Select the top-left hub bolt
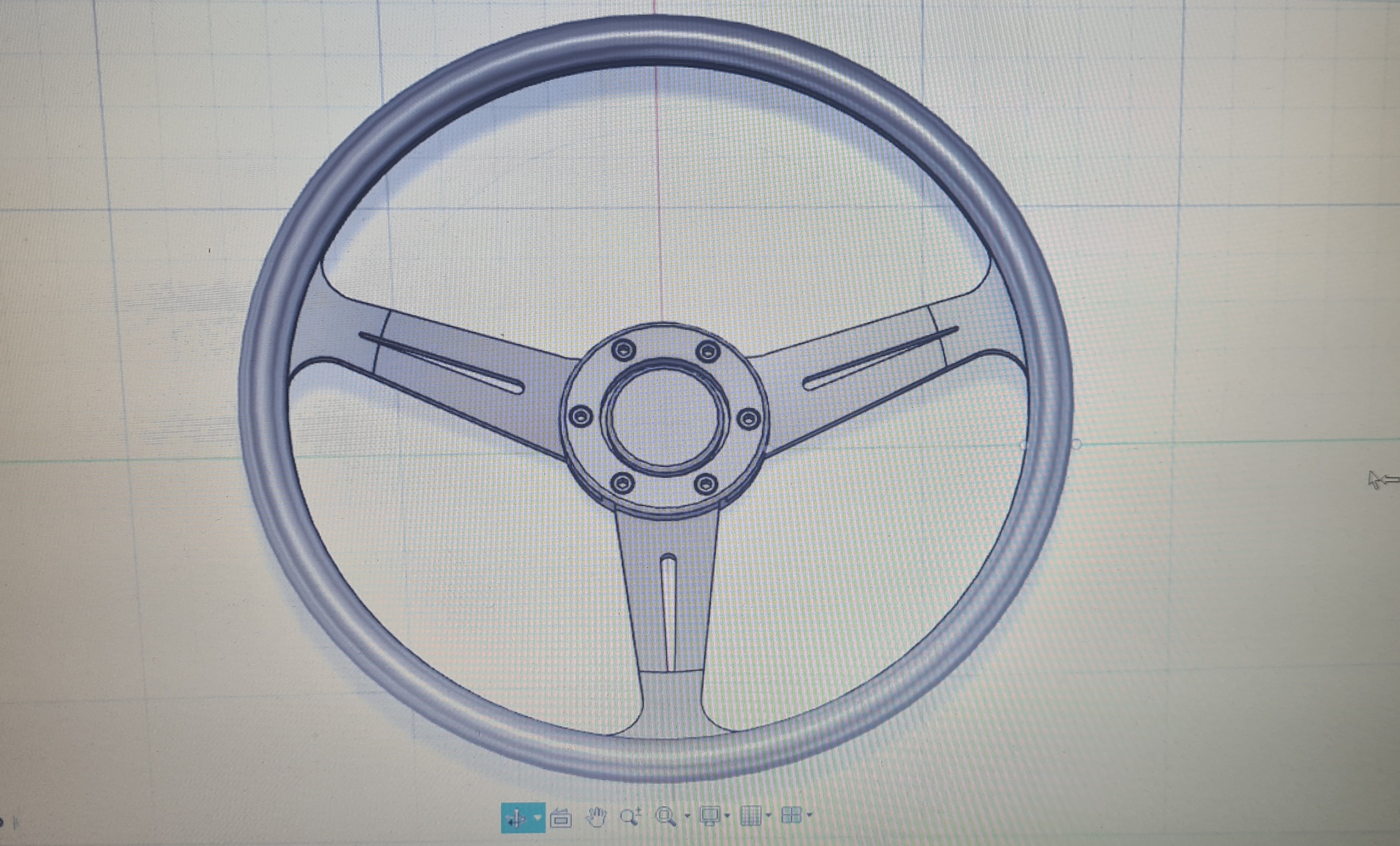Viewport: 1400px width, 846px height. coord(624,350)
